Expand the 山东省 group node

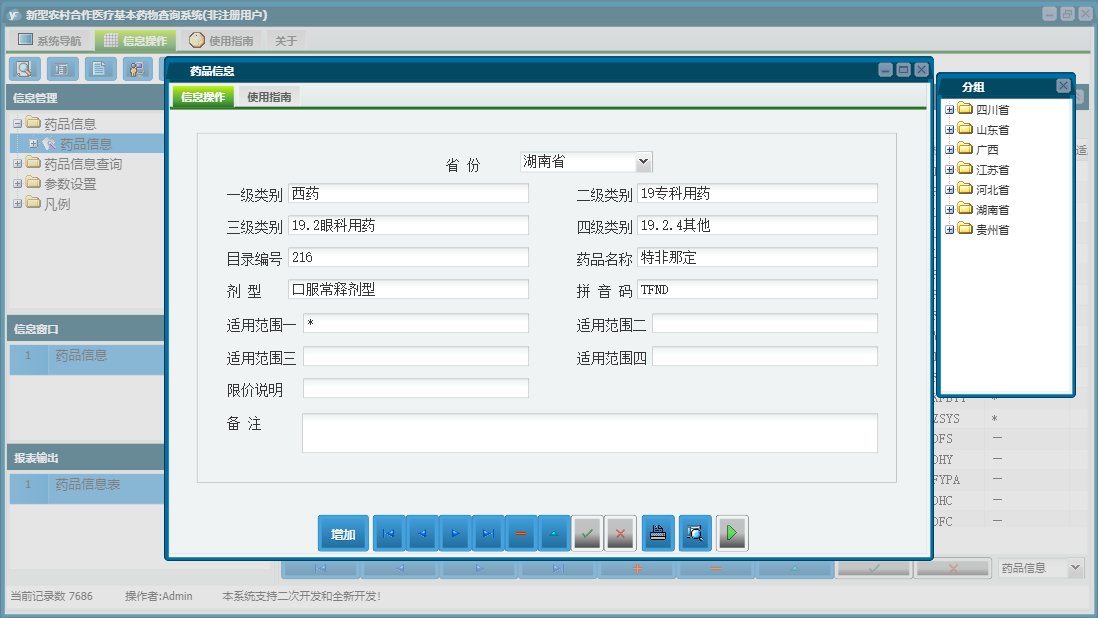tap(950, 129)
